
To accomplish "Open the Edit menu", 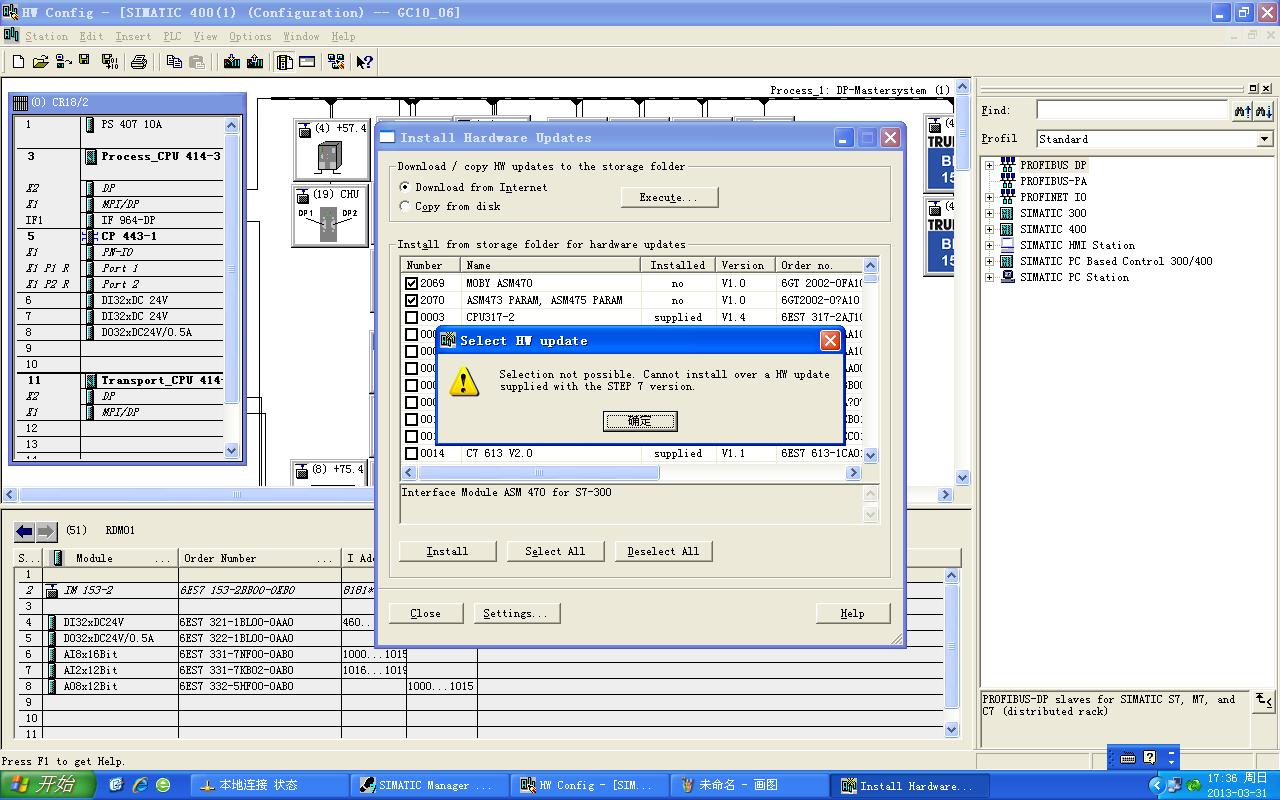I will [x=91, y=36].
